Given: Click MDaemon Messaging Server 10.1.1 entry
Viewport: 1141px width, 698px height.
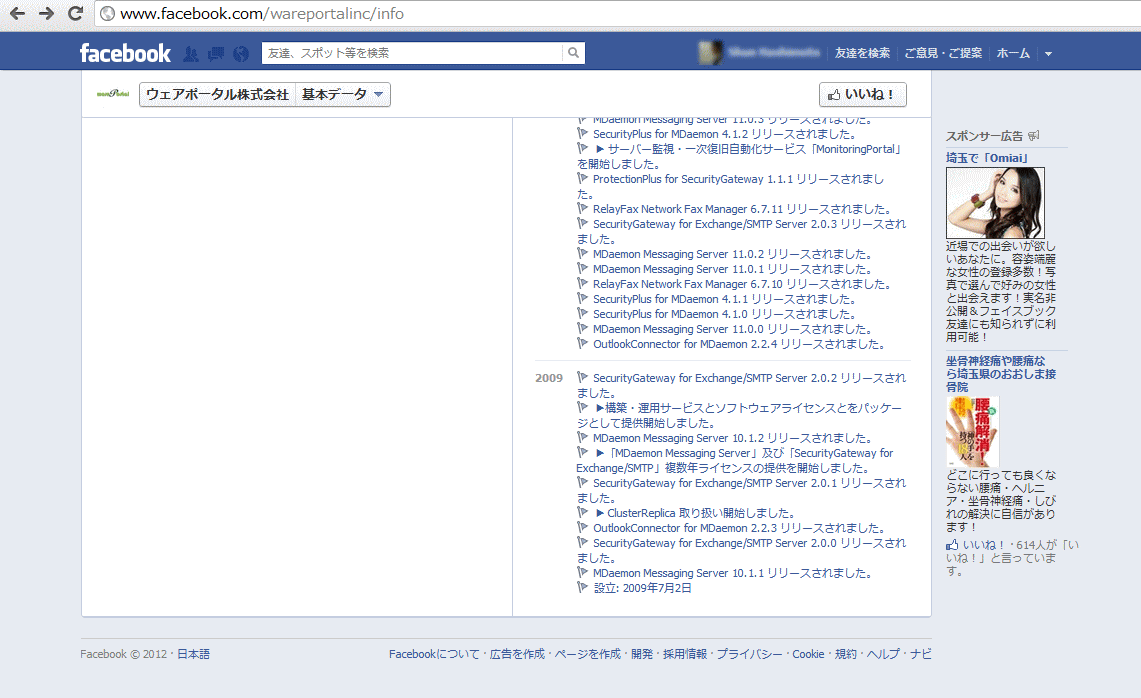Looking at the screenshot, I should click(732, 574).
